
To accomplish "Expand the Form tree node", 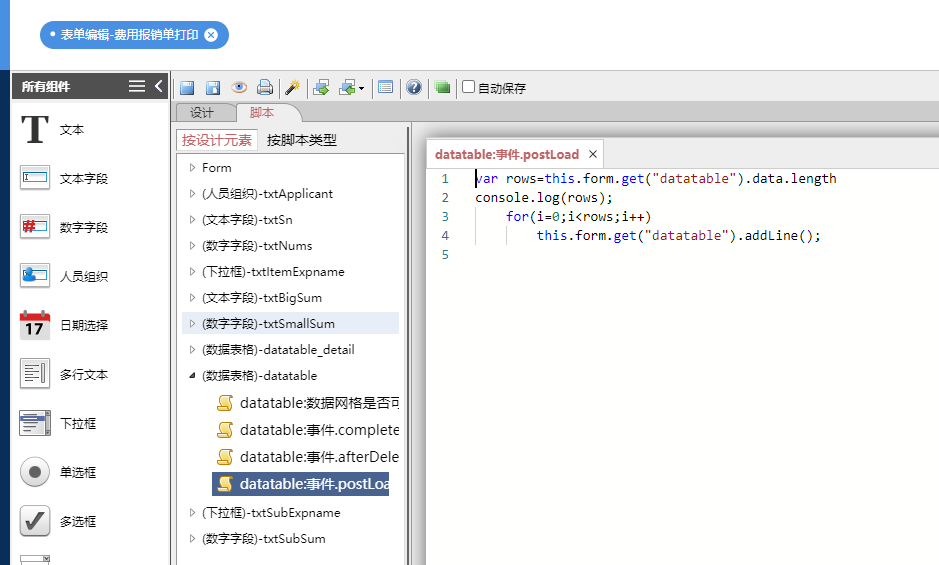I will tap(193, 168).
